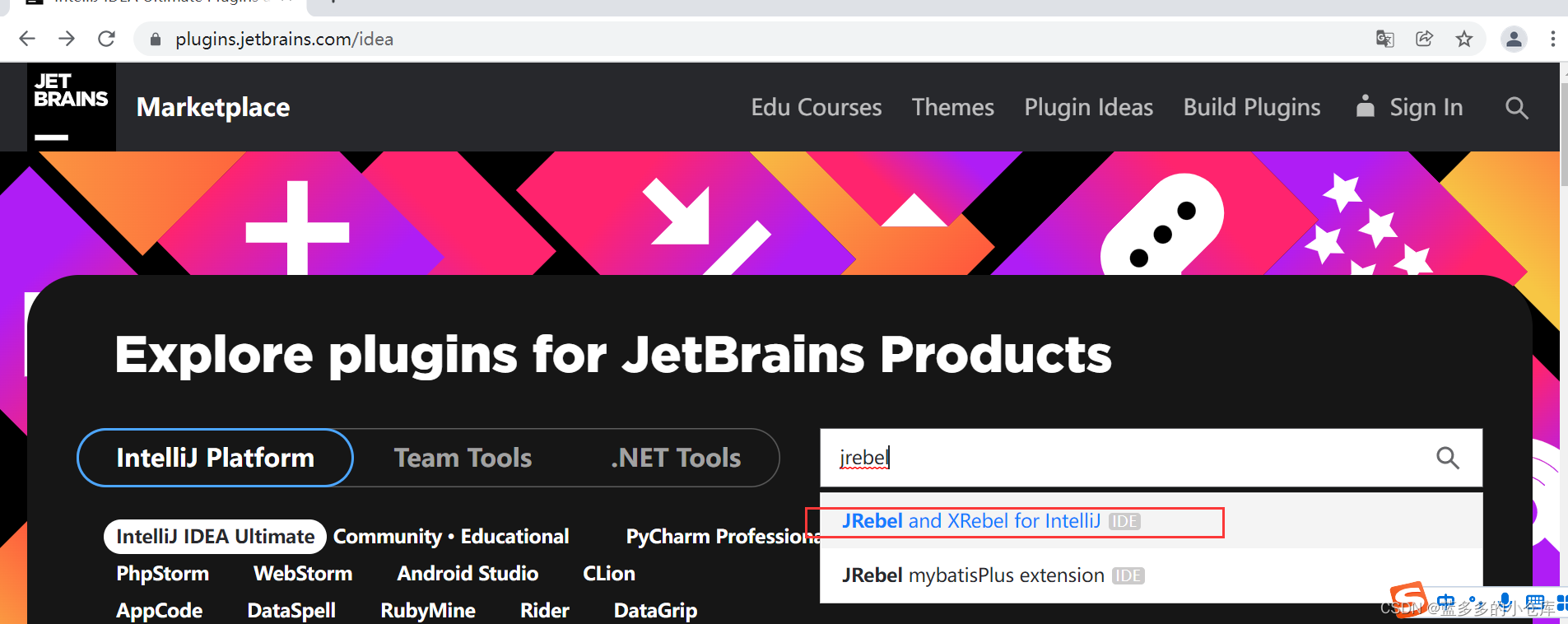The height and width of the screenshot is (624, 1568).
Task: Click the translate page icon
Action: point(1384,39)
